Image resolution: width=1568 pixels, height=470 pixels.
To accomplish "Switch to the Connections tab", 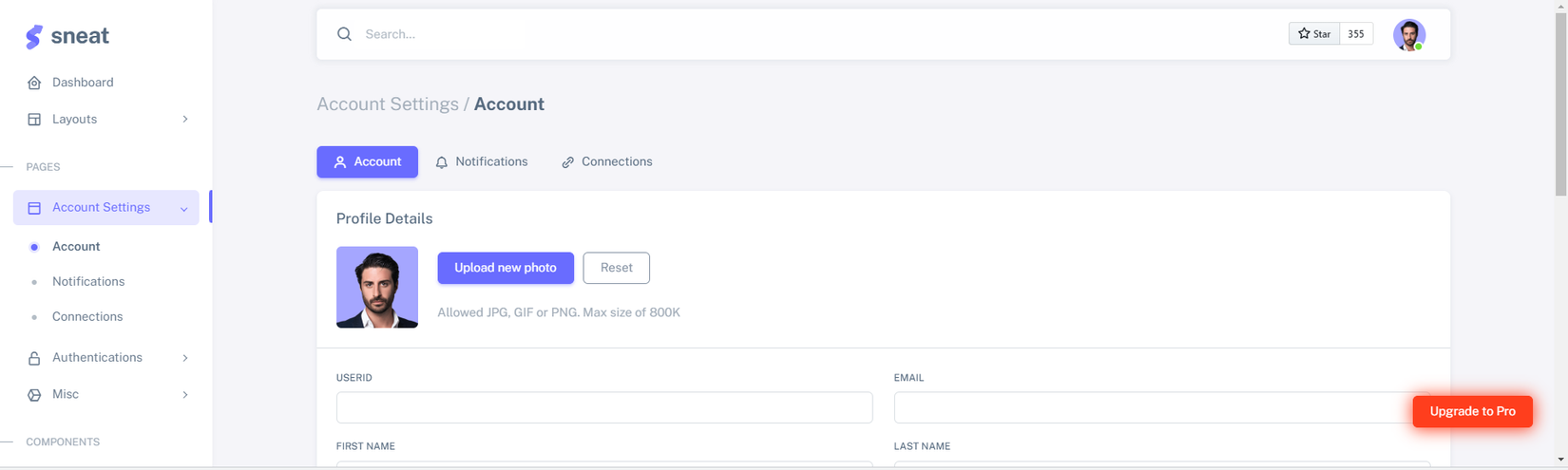I will (607, 162).
